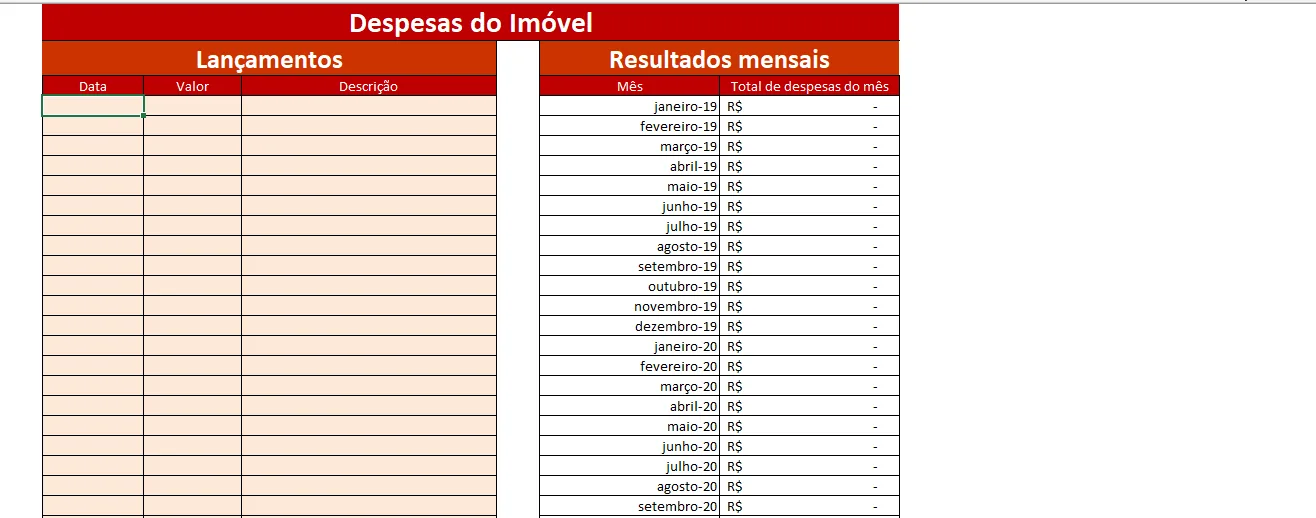Click the total value cell for março-19

coord(809,146)
